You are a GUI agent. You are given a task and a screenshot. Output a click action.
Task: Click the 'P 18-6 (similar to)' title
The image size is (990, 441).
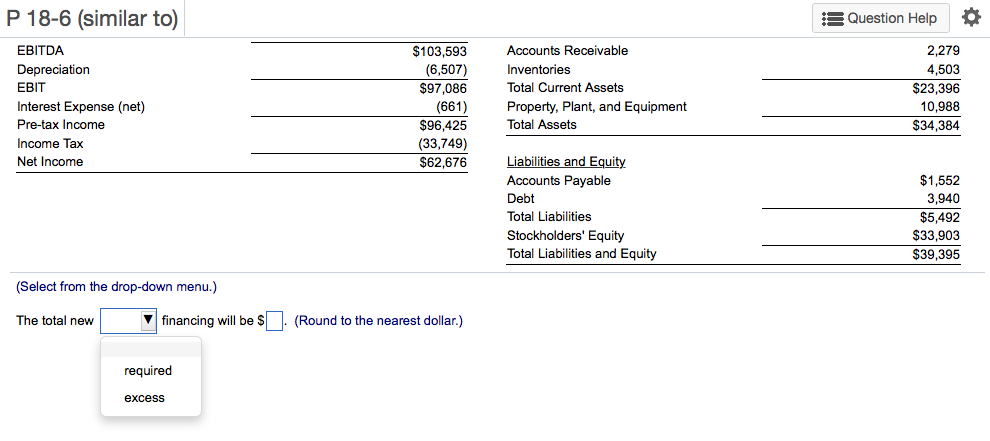pos(92,18)
